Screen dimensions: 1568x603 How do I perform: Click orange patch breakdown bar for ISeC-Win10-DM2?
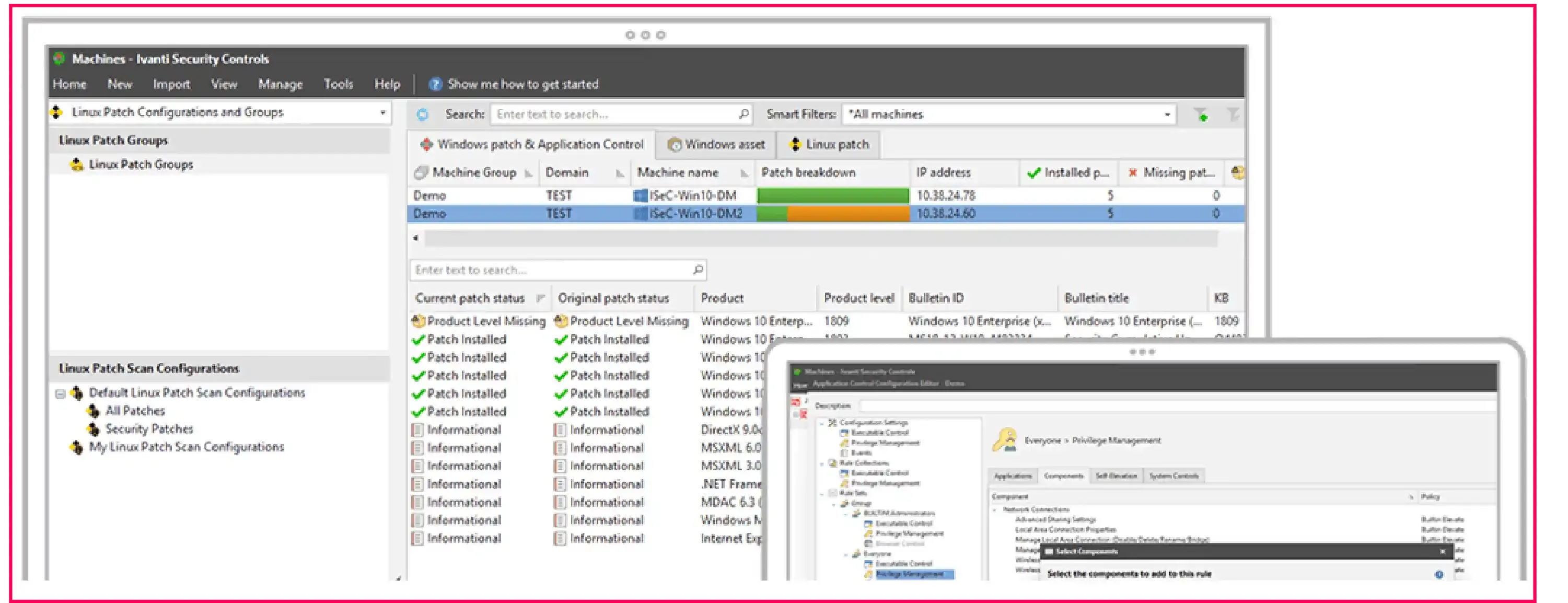[847, 214]
